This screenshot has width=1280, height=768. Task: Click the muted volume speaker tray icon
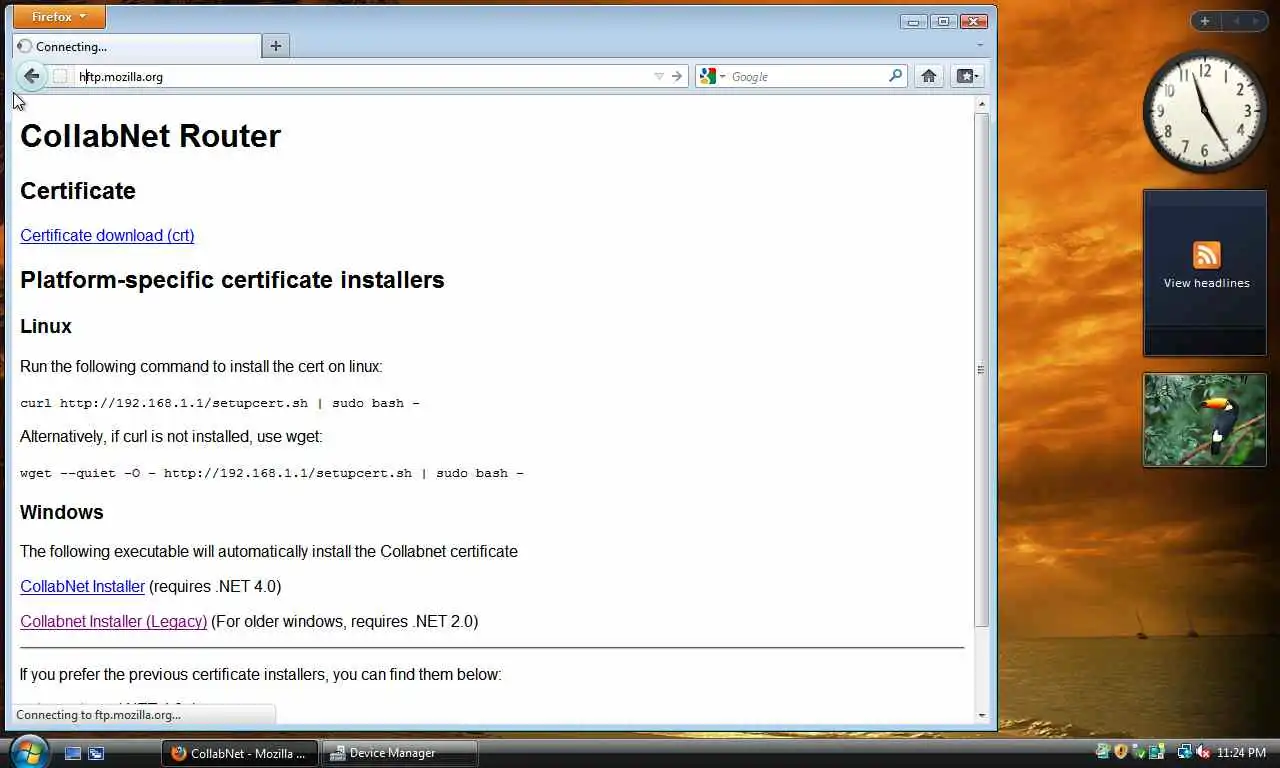click(x=1203, y=752)
